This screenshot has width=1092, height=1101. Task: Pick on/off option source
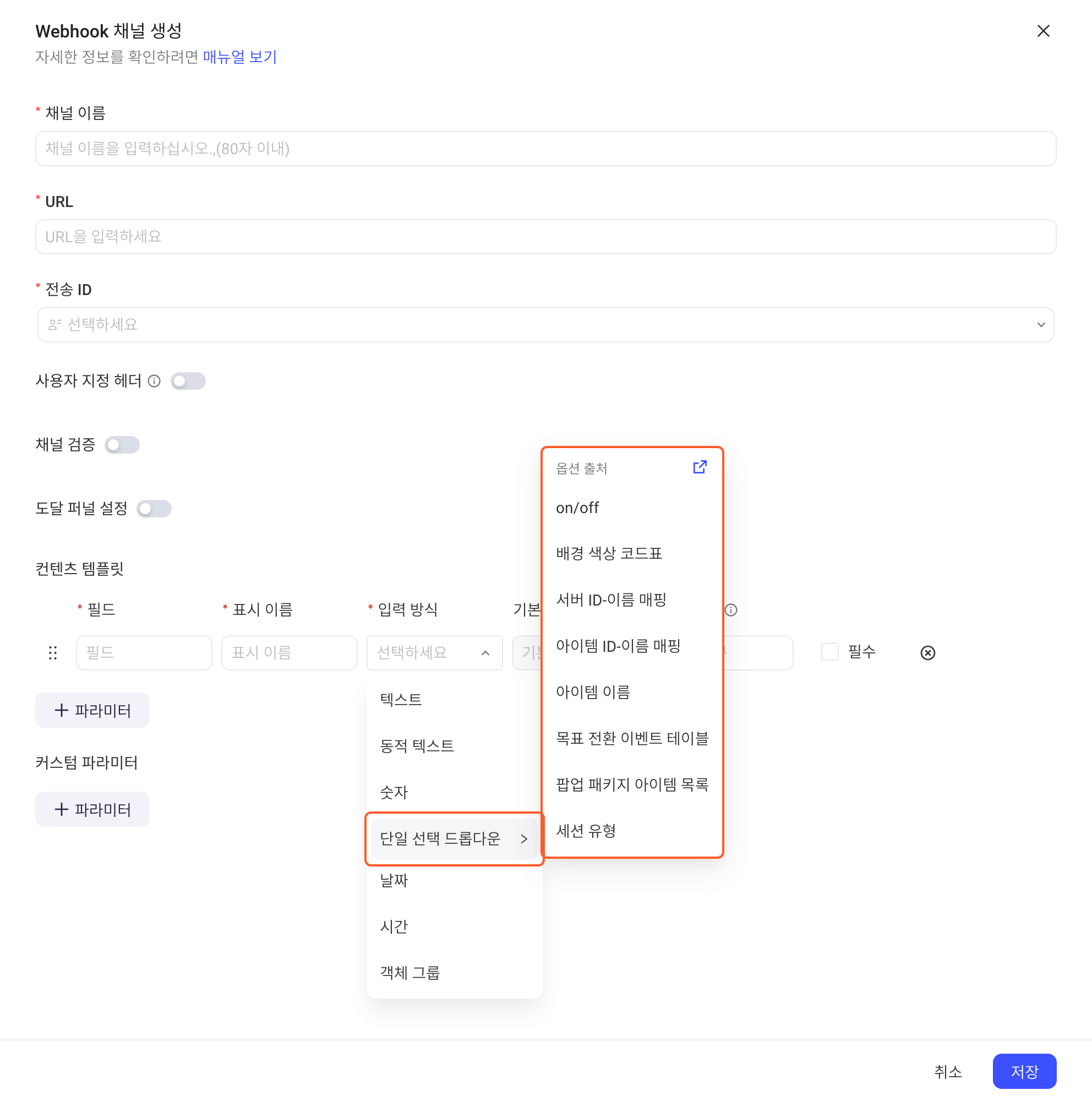[632, 507]
